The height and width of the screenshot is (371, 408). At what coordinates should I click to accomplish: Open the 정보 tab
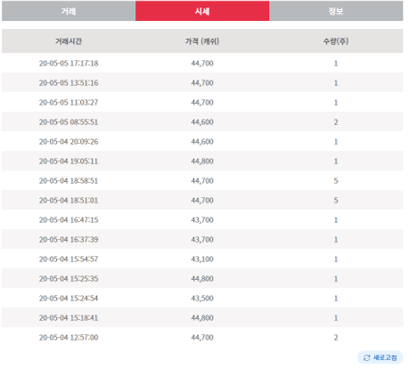pos(336,11)
